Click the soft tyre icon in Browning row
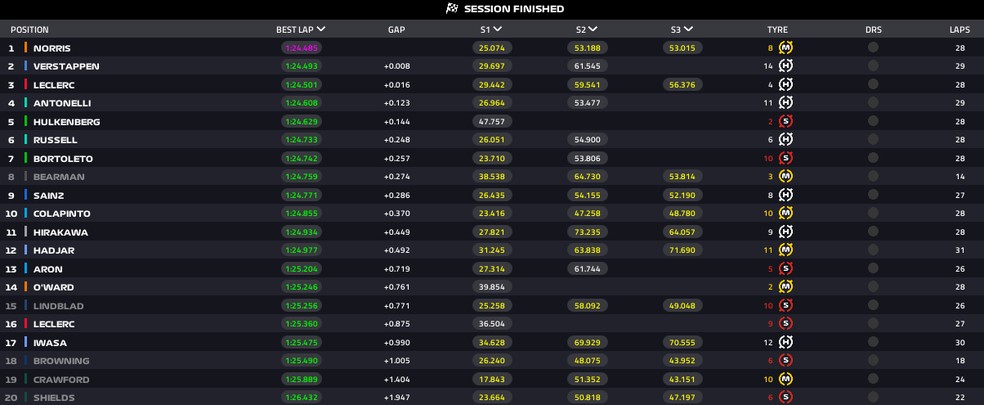984x405 pixels. coord(786,360)
